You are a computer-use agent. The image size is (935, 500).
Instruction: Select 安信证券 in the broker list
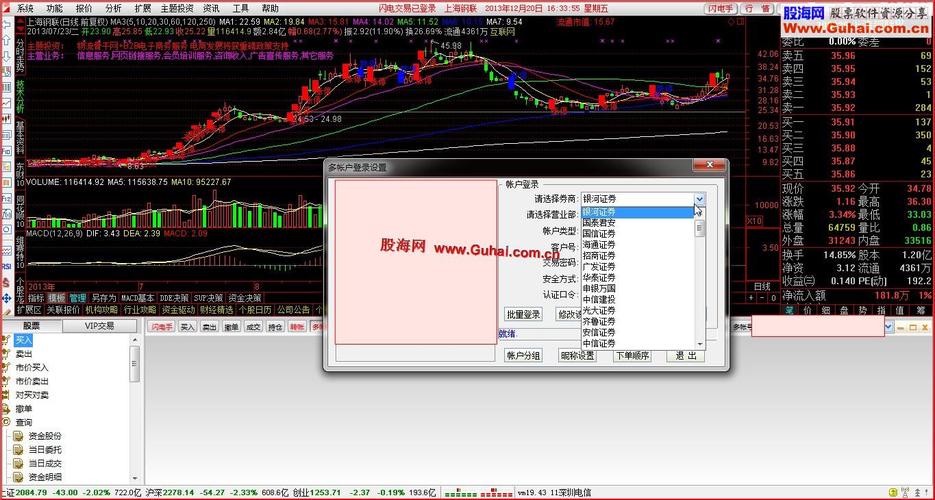click(x=599, y=333)
